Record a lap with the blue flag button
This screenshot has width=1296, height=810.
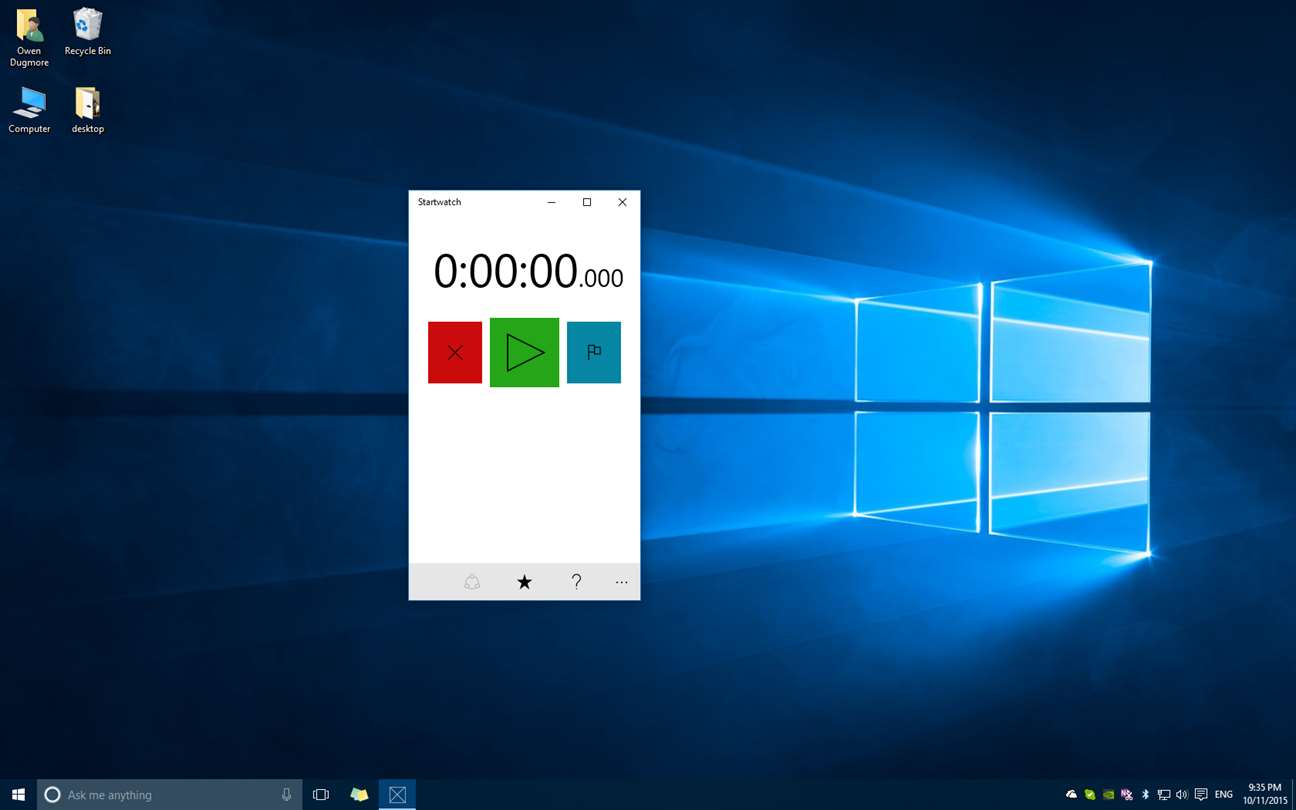(594, 352)
